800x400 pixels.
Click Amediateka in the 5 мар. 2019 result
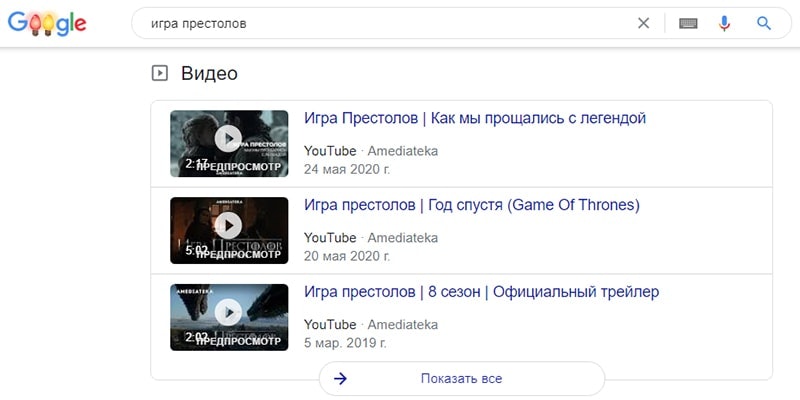pos(403,324)
